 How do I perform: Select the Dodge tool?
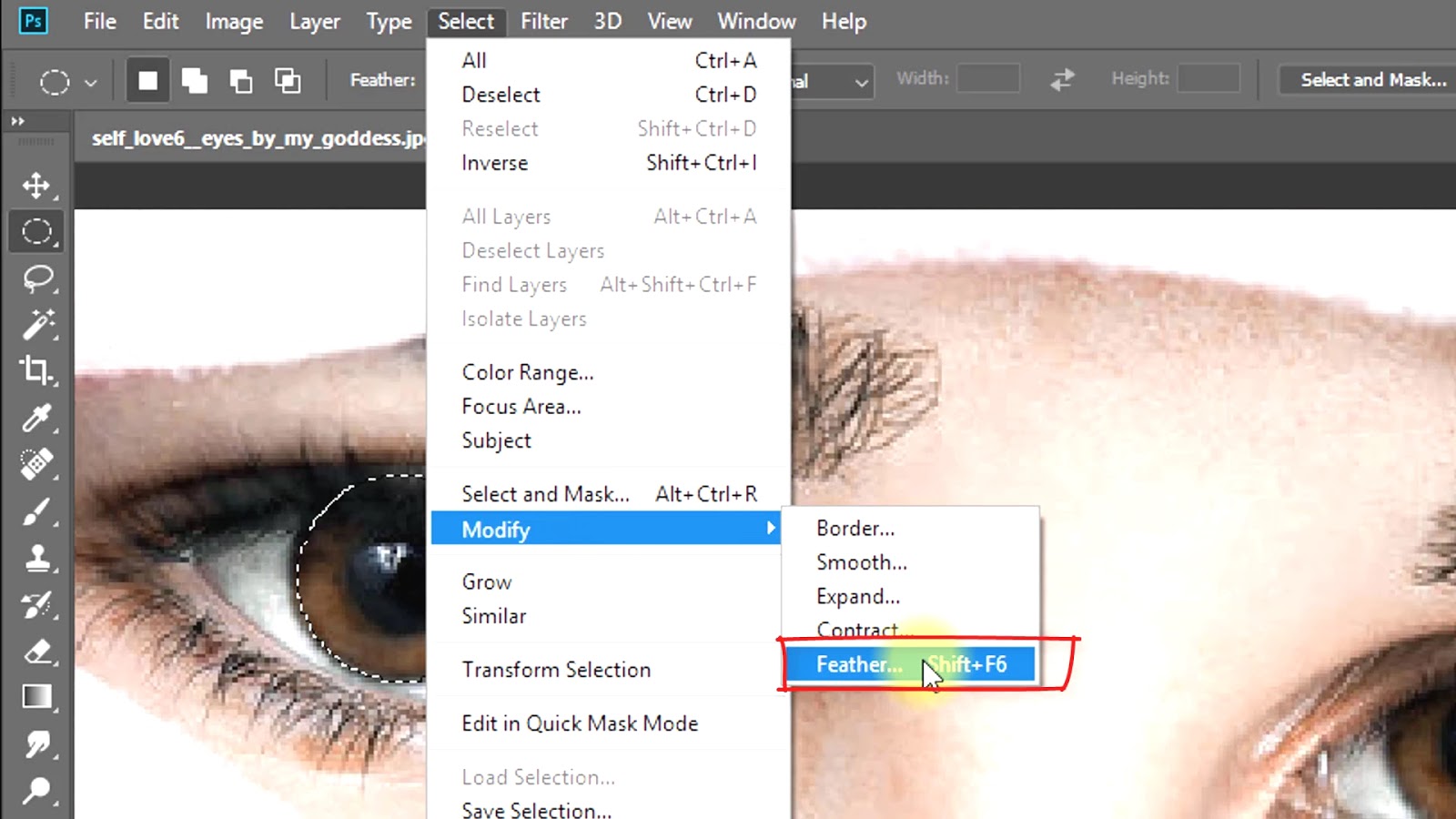pyautogui.click(x=36, y=791)
